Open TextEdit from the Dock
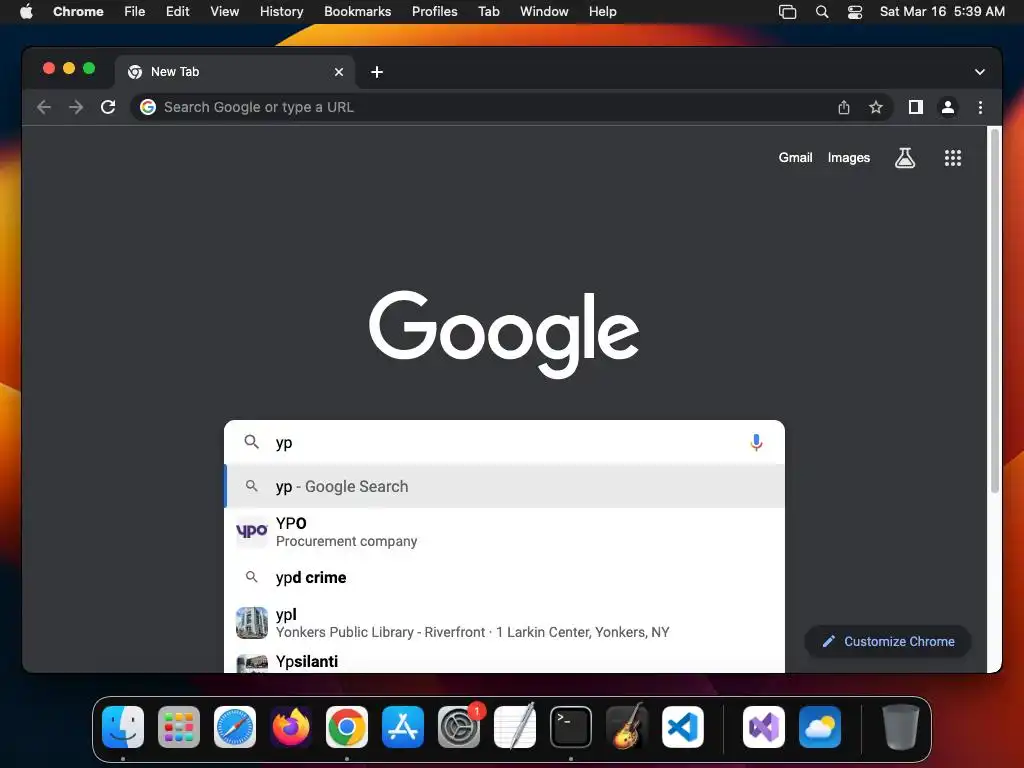This screenshot has width=1024, height=768. coord(515,727)
